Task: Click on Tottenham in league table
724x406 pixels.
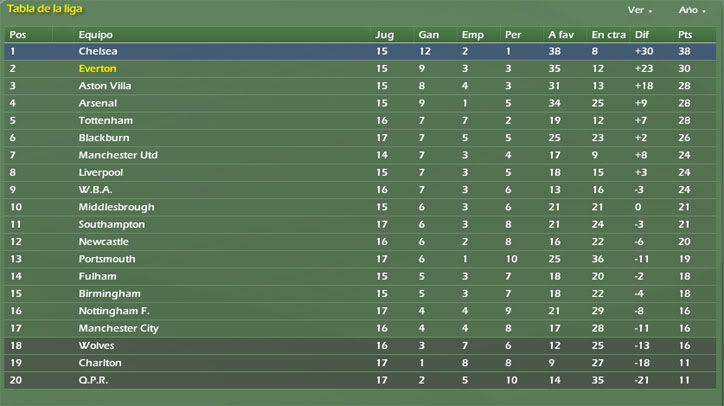Action: (106, 121)
